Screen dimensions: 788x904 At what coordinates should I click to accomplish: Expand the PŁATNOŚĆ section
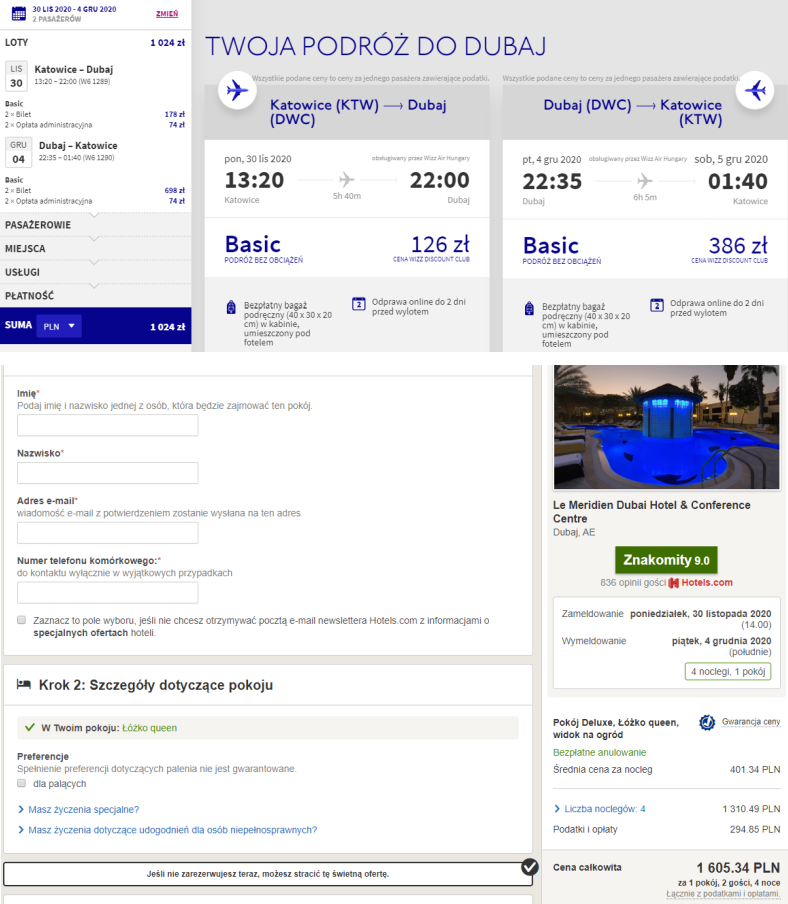pos(95,296)
